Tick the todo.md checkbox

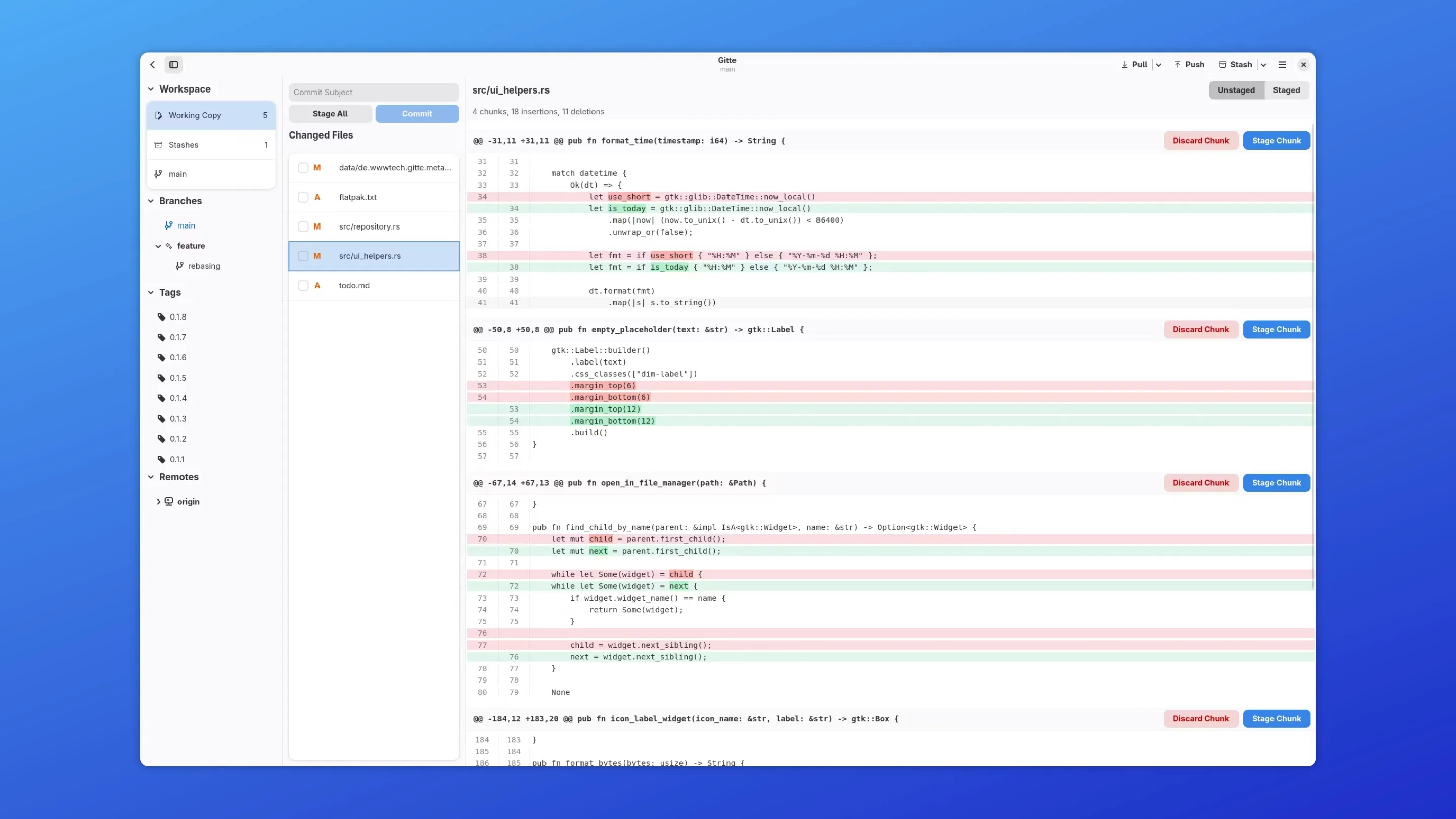coord(303,286)
